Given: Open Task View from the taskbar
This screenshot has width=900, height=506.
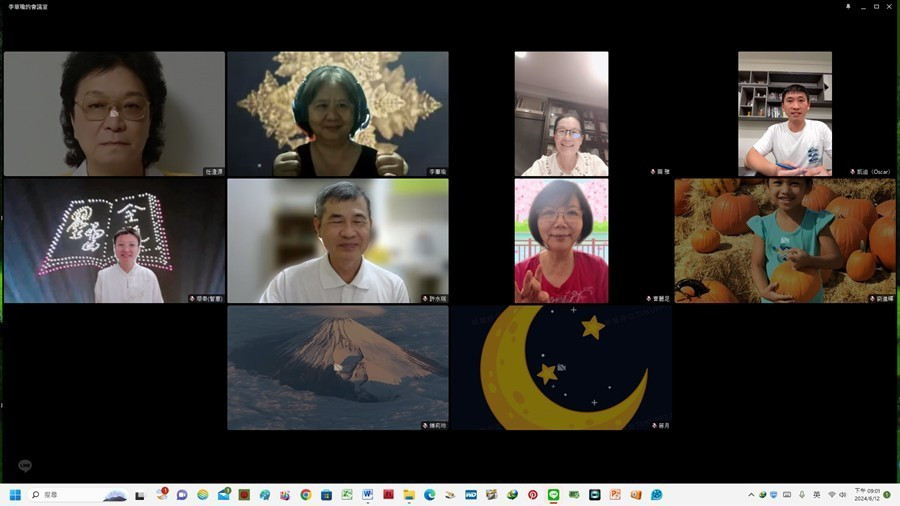Looking at the screenshot, I should [140, 495].
